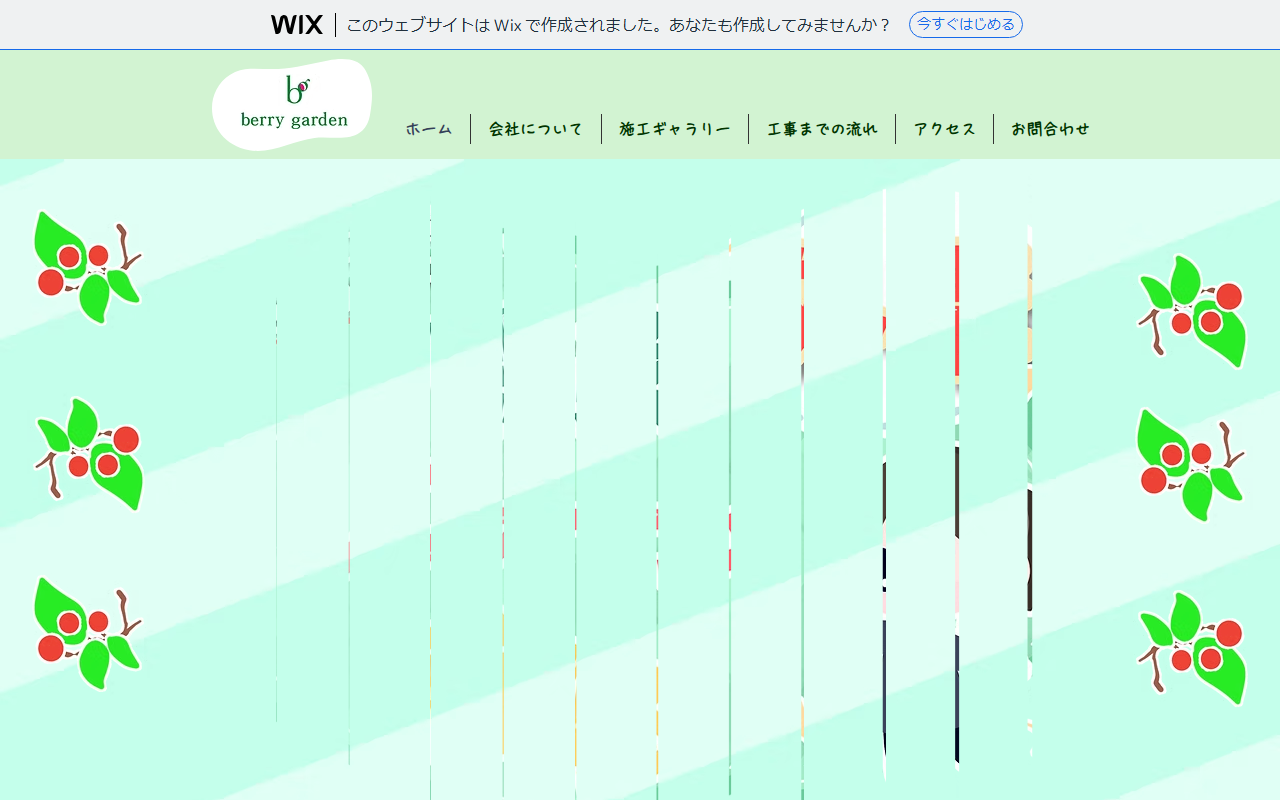Open the お問合わせ page
1280x800 pixels.
[1050, 129]
